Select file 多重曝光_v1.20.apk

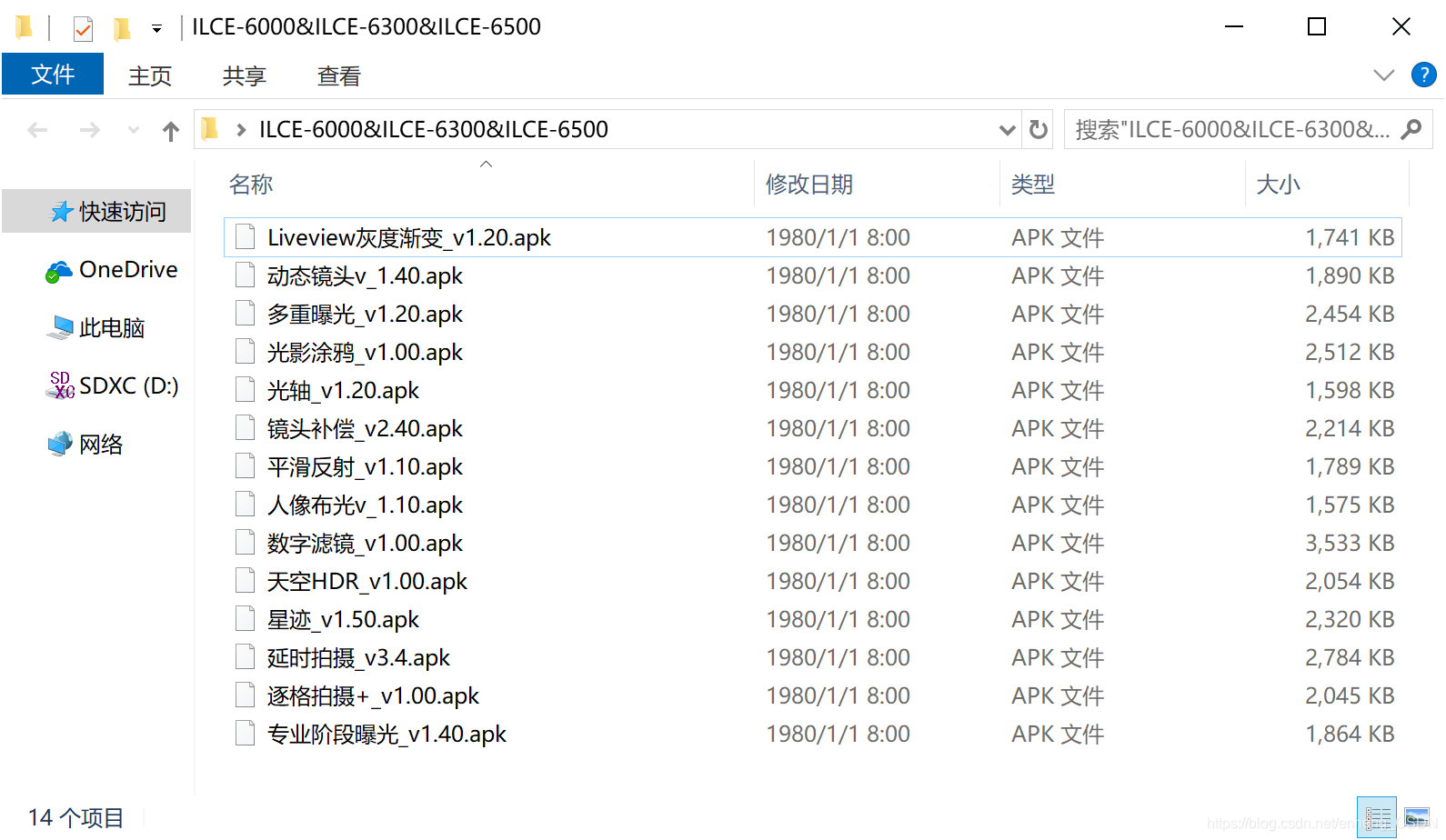813,314
